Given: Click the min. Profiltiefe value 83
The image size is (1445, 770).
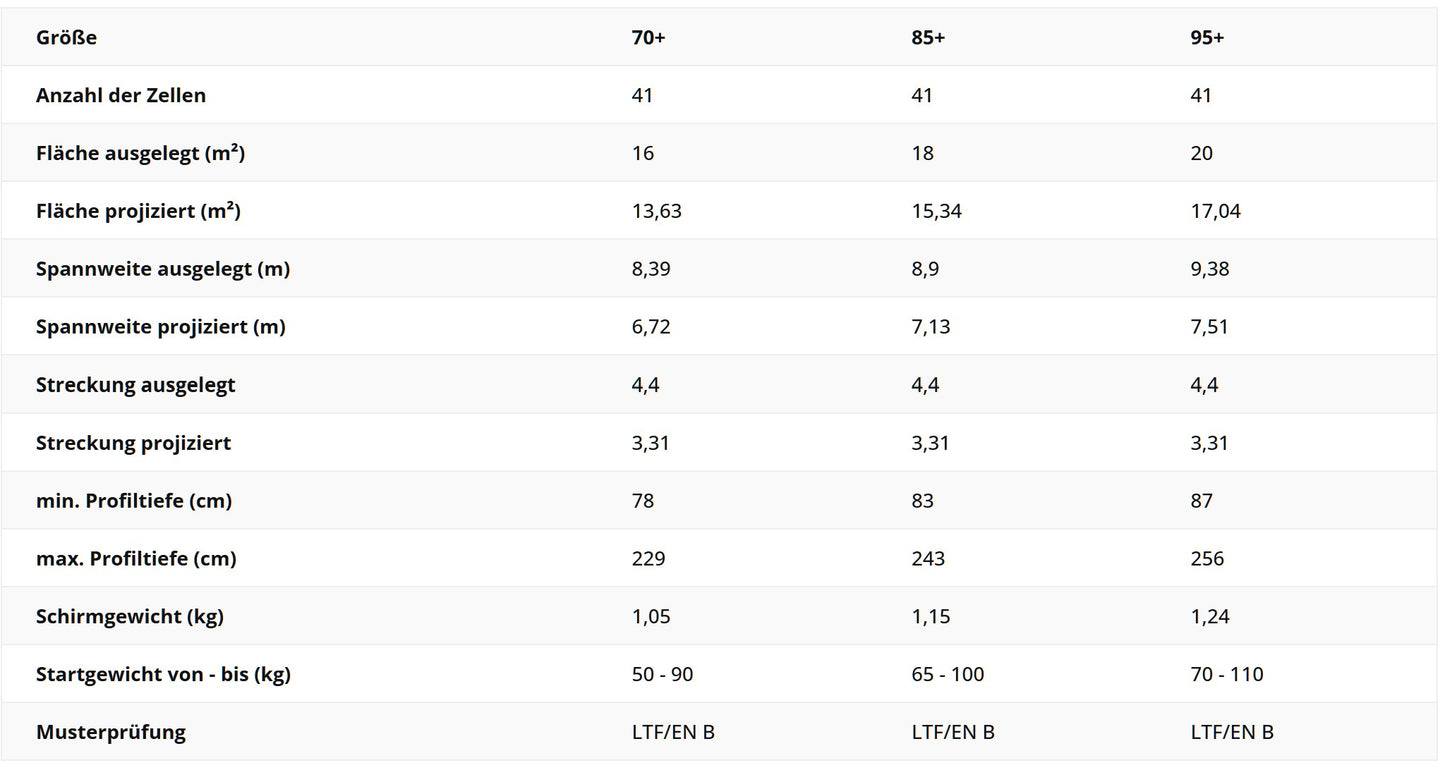Looking at the screenshot, I should pos(922,501).
